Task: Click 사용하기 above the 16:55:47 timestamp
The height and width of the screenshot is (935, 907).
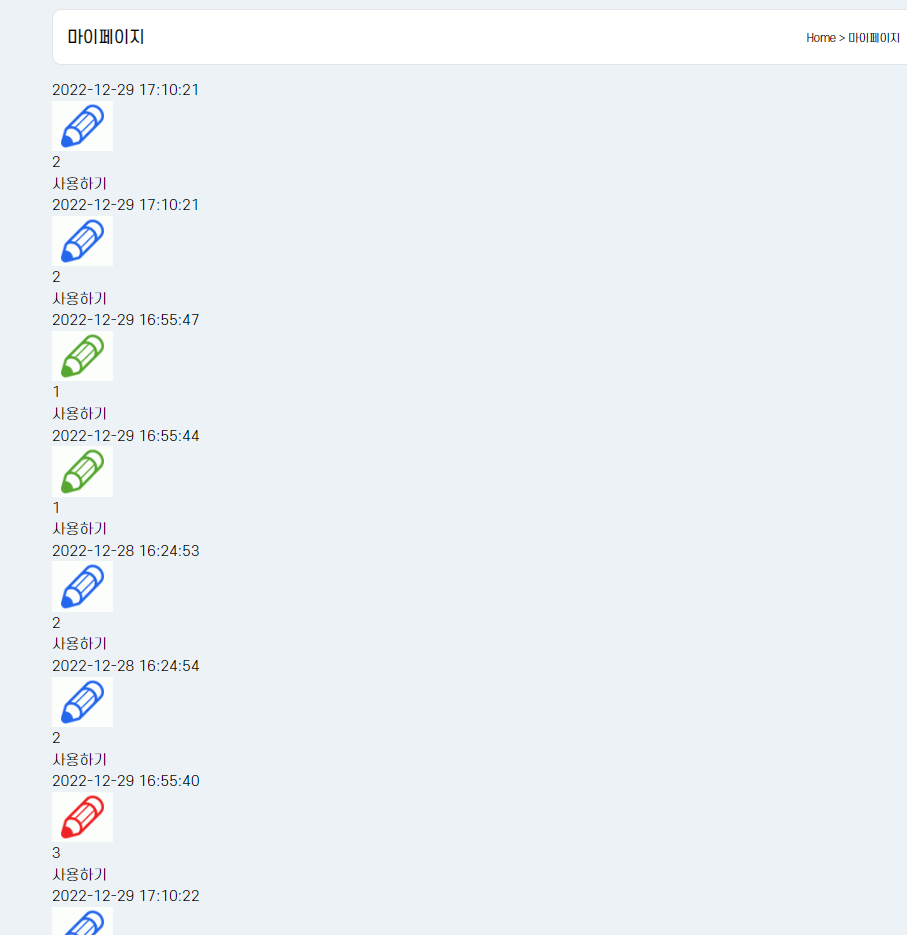Action: pyautogui.click(x=79, y=298)
